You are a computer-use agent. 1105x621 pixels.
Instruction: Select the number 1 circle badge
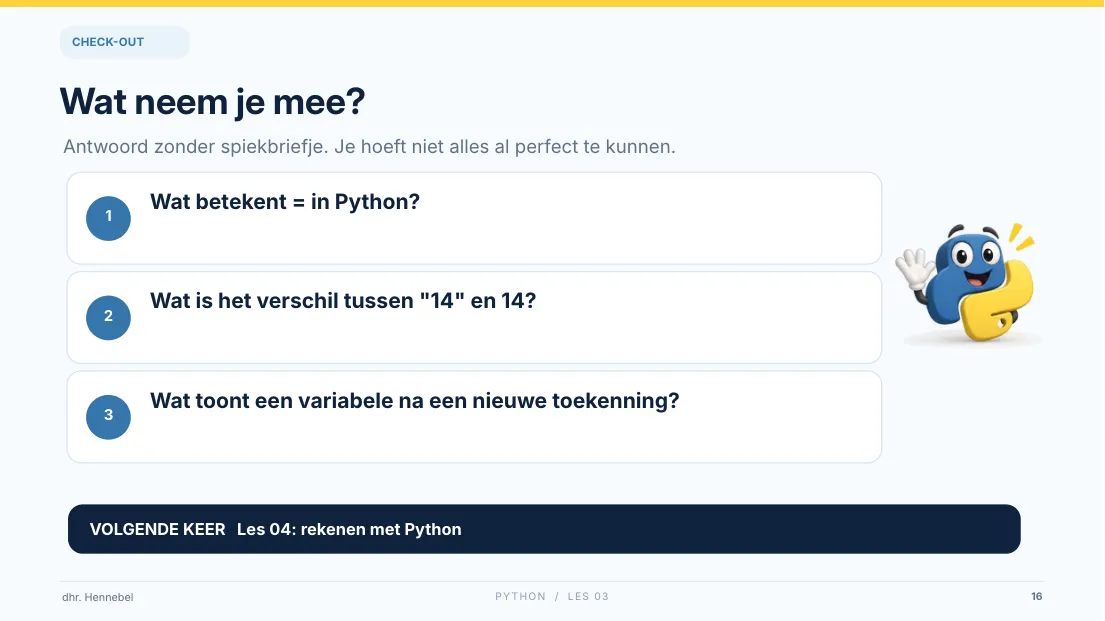point(109,218)
